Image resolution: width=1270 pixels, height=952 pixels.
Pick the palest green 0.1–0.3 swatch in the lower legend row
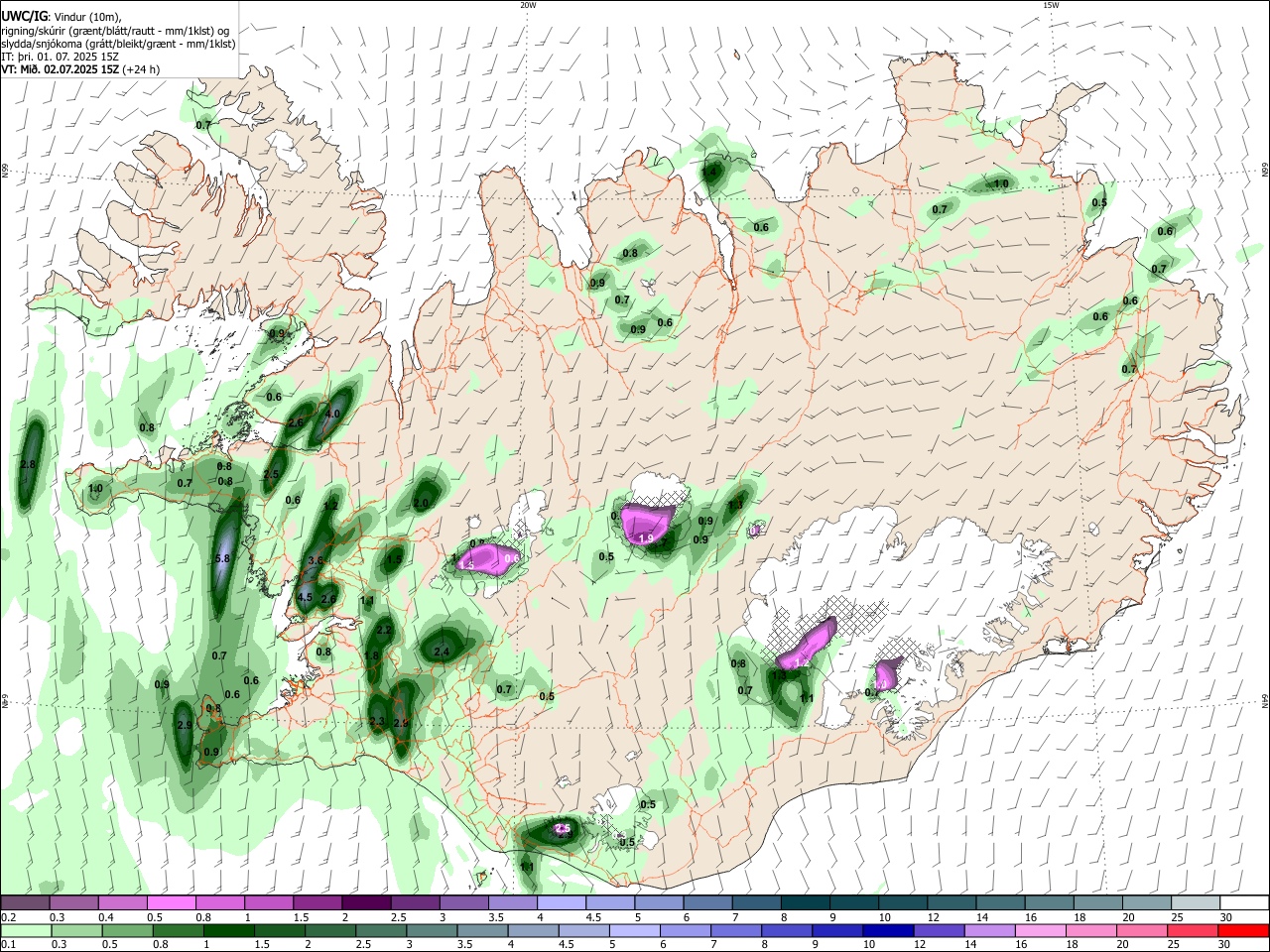coord(25,930)
